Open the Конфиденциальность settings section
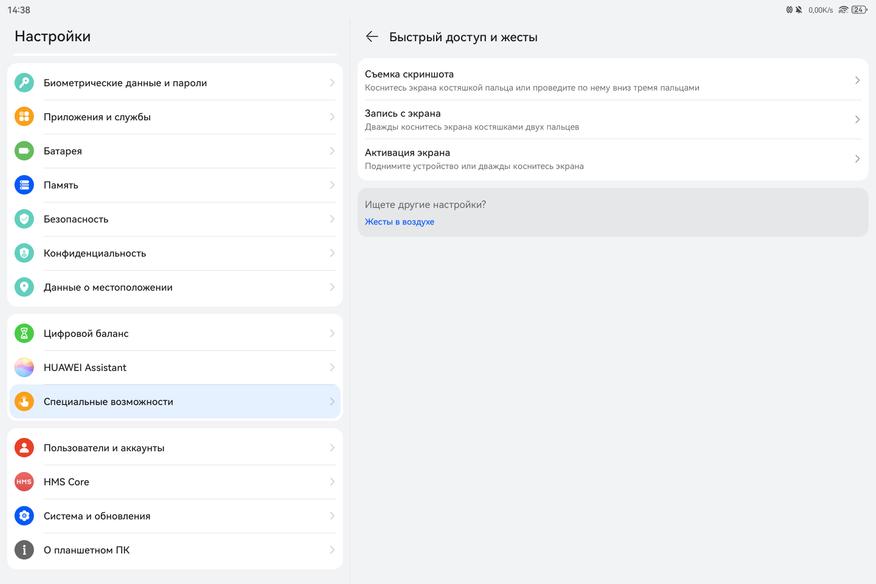 pos(95,253)
